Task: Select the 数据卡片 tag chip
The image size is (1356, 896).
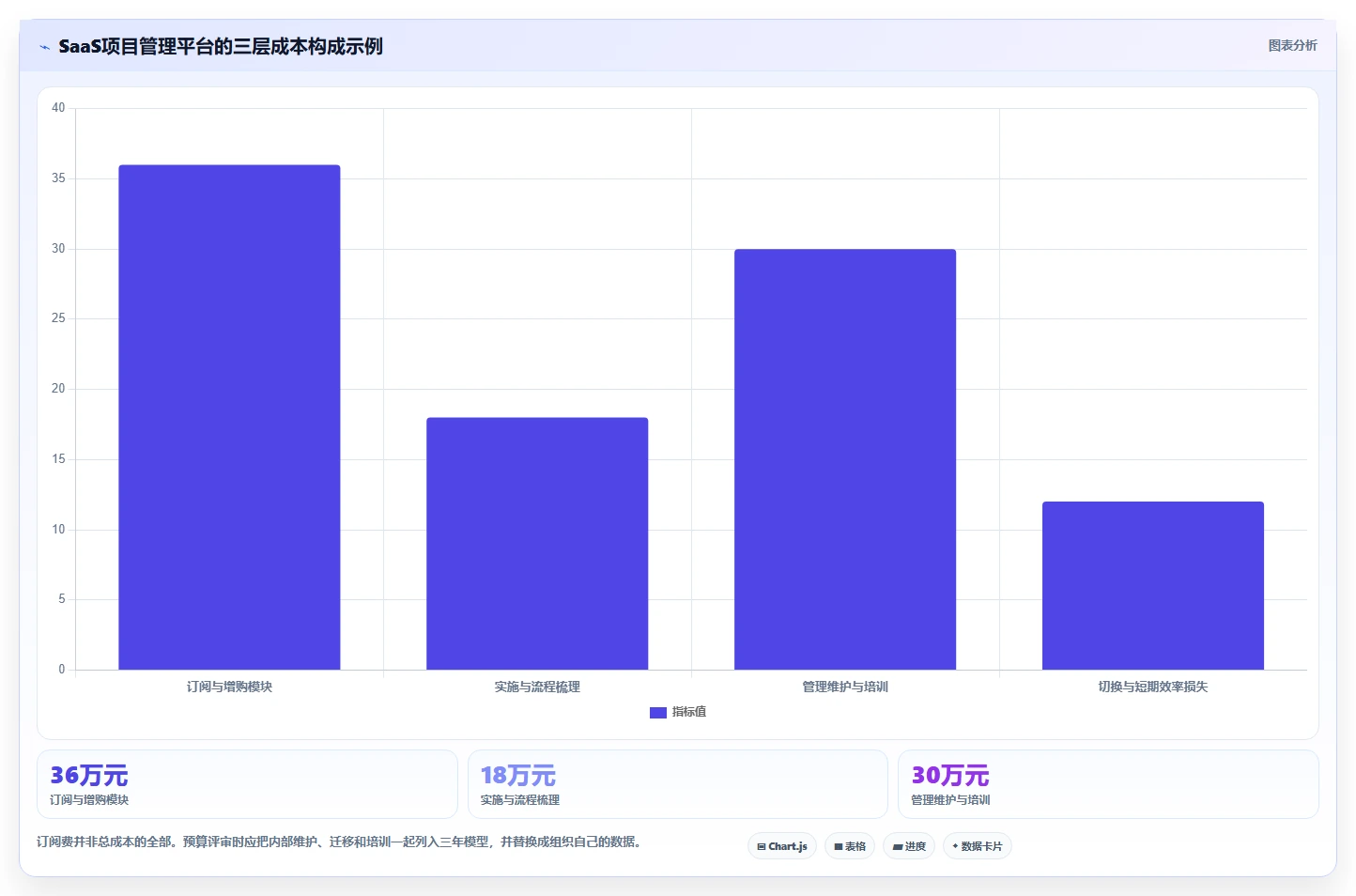Action: pyautogui.click(x=978, y=846)
